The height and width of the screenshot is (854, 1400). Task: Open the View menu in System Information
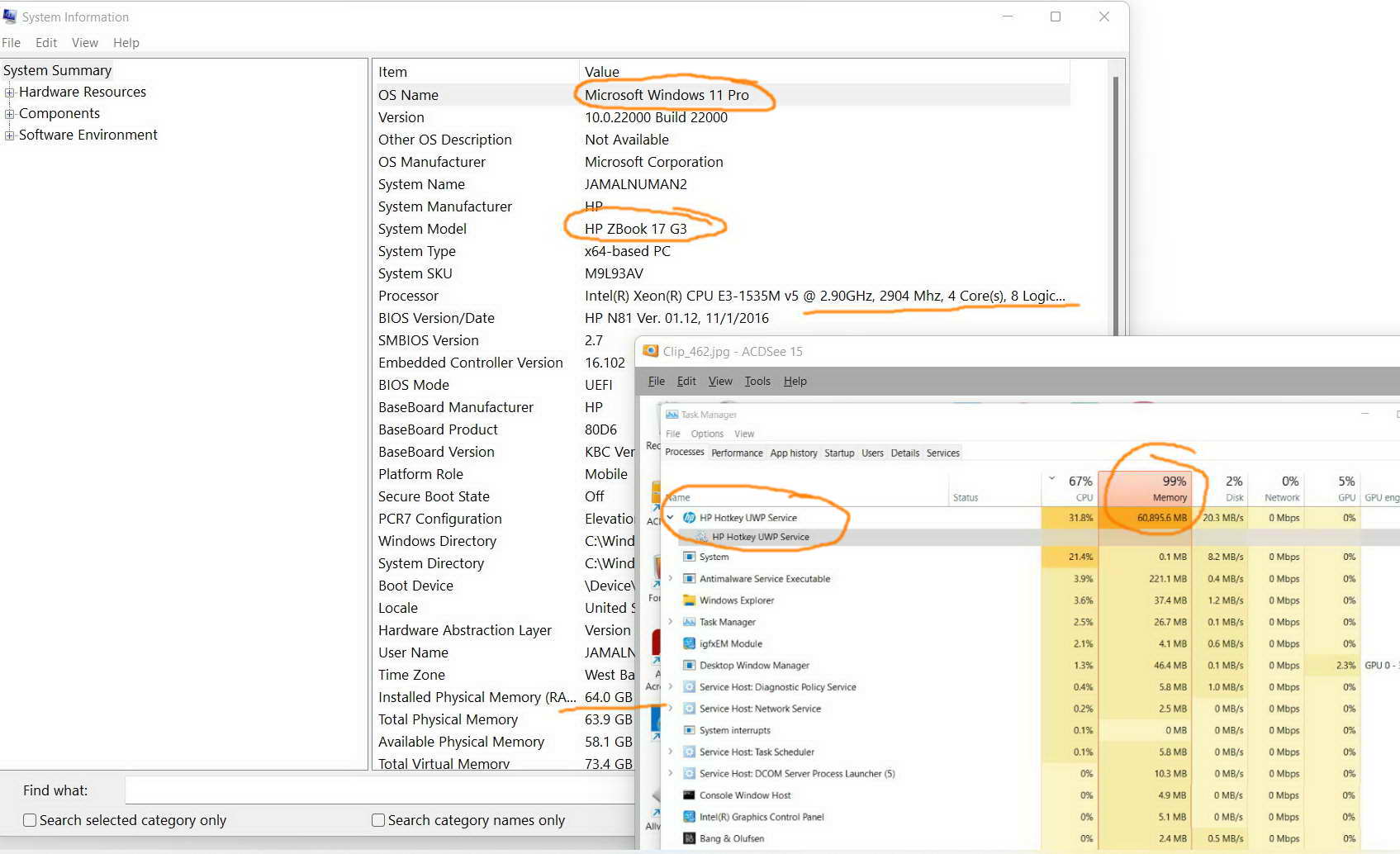(x=84, y=43)
